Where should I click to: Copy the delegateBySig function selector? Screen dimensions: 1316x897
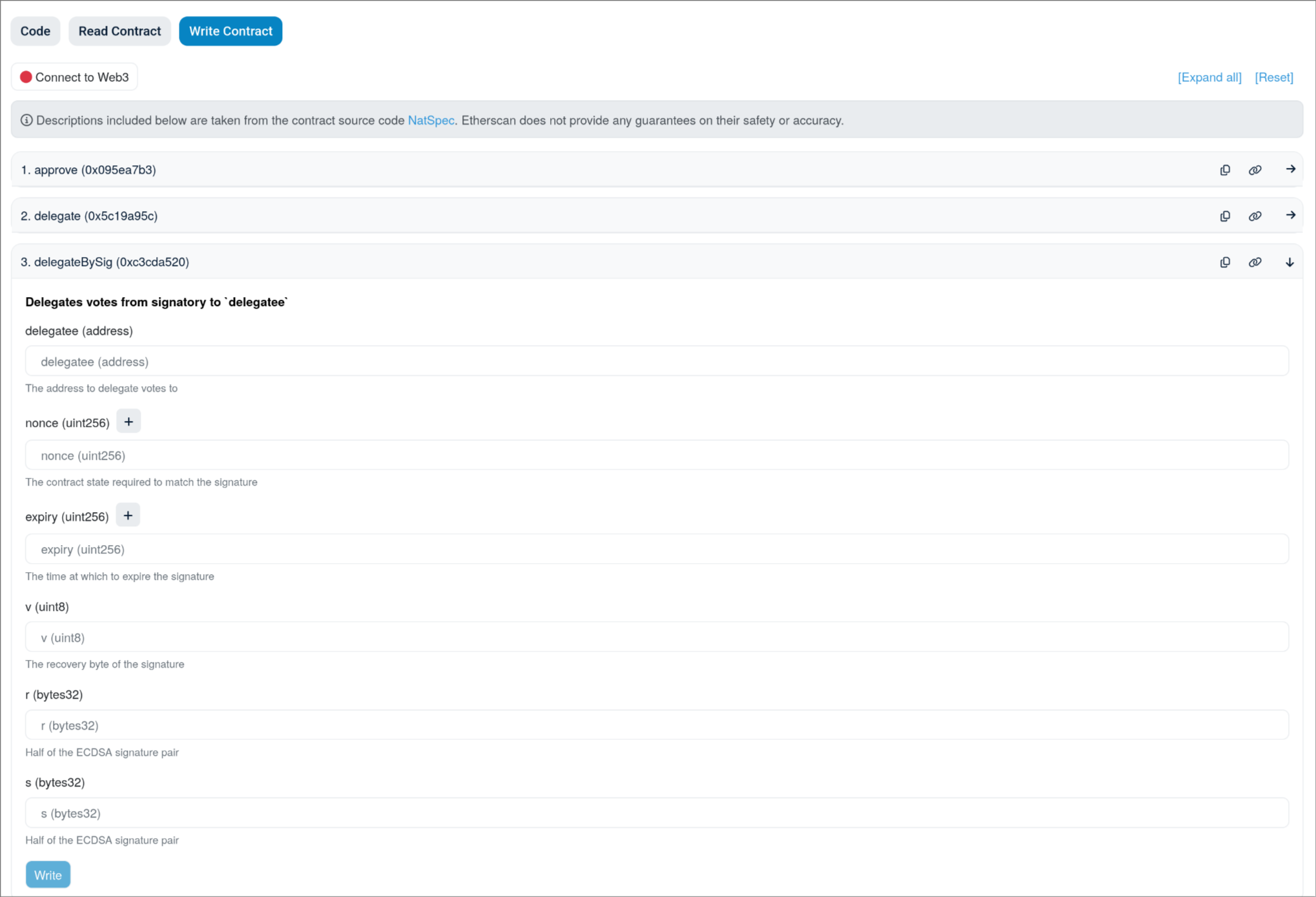pyautogui.click(x=1225, y=262)
